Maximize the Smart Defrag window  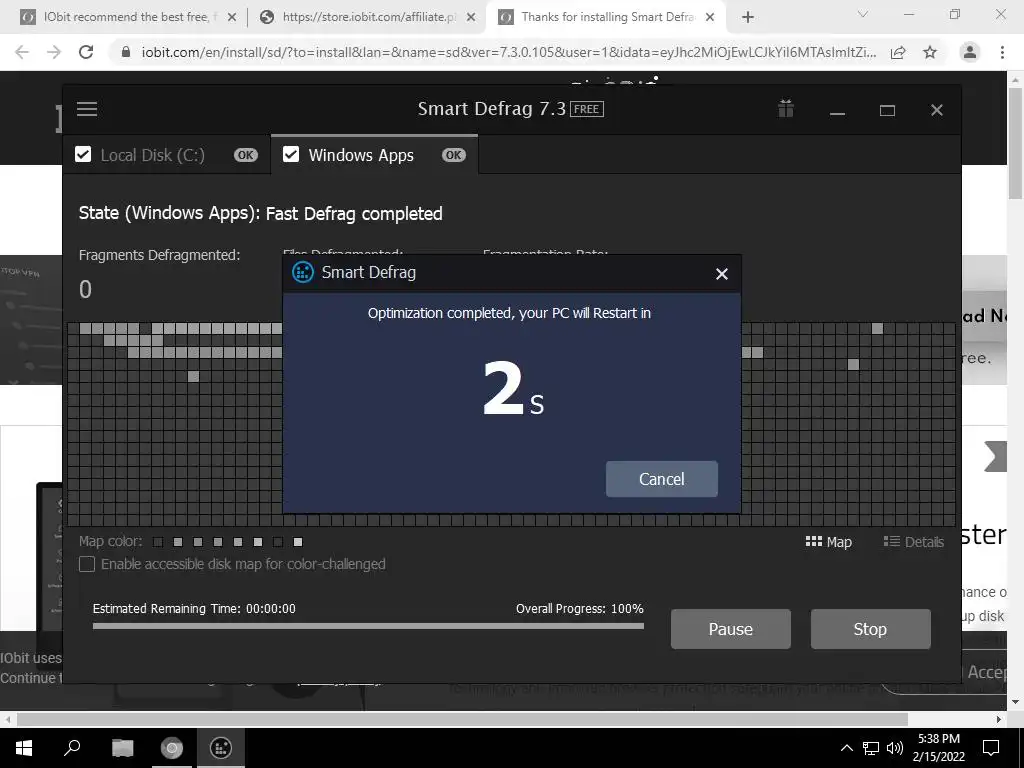pyautogui.click(x=887, y=110)
